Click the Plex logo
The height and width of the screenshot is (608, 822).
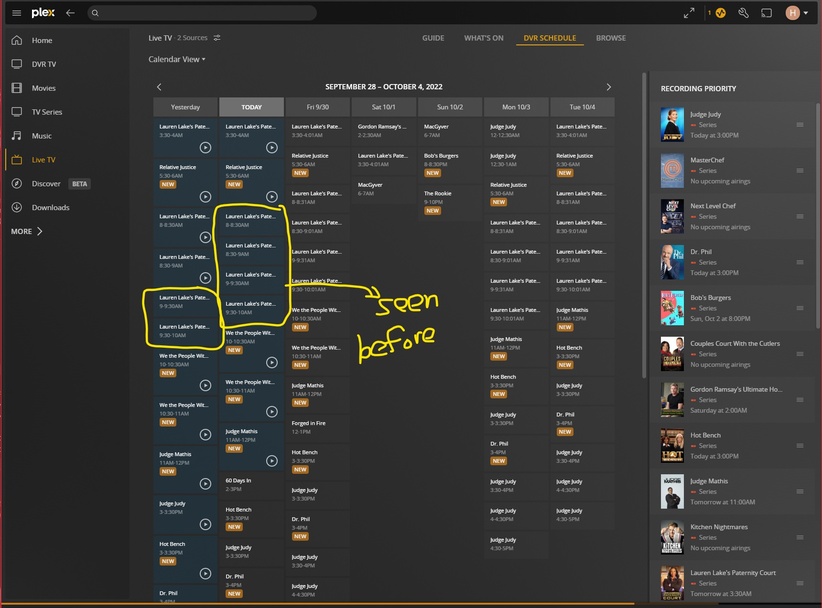point(43,13)
